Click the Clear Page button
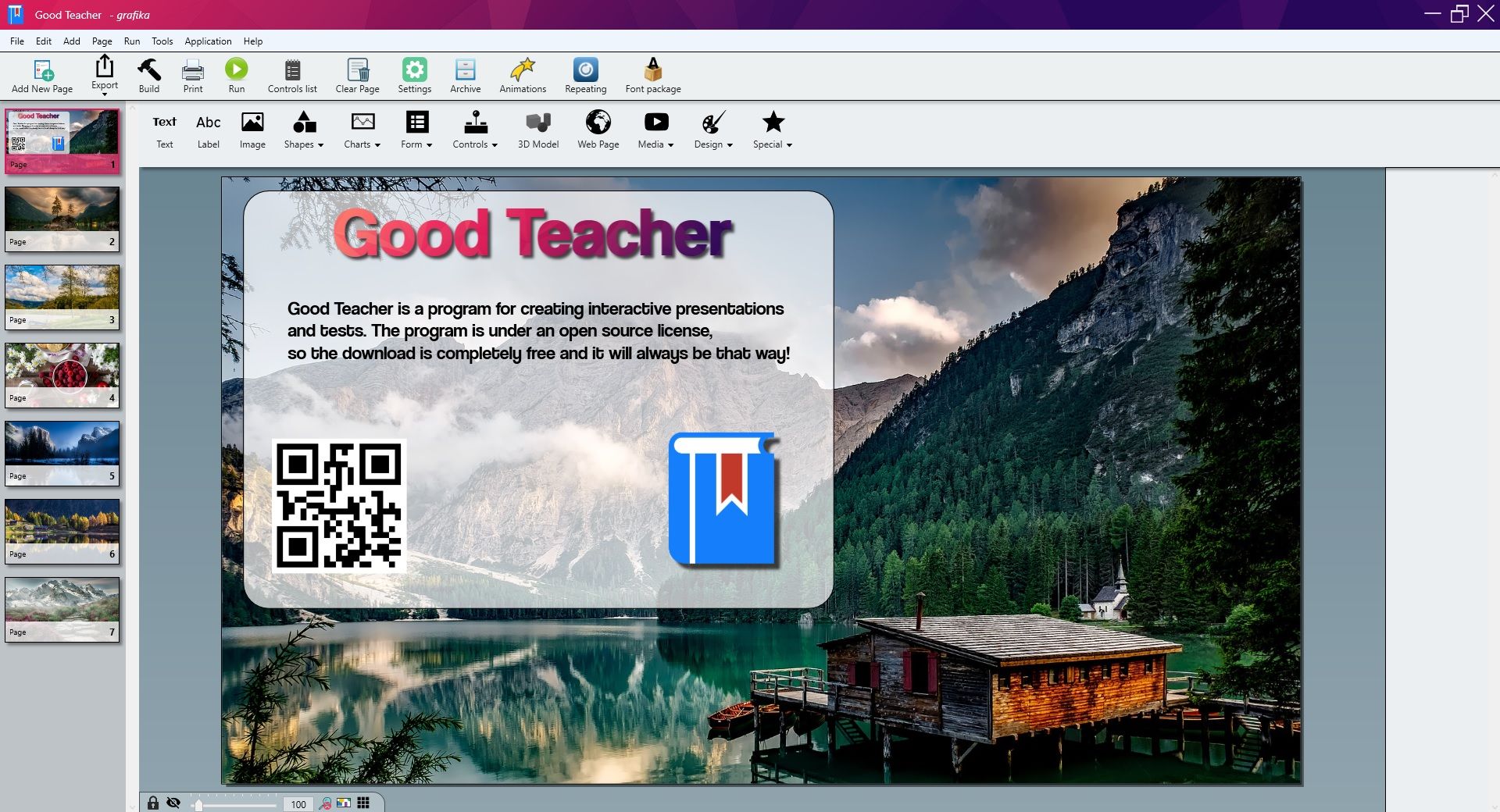 point(357,76)
